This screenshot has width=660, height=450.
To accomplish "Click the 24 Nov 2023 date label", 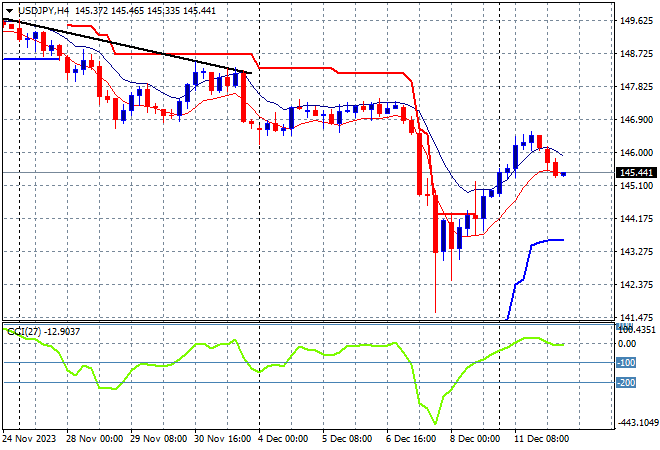I will [29, 439].
